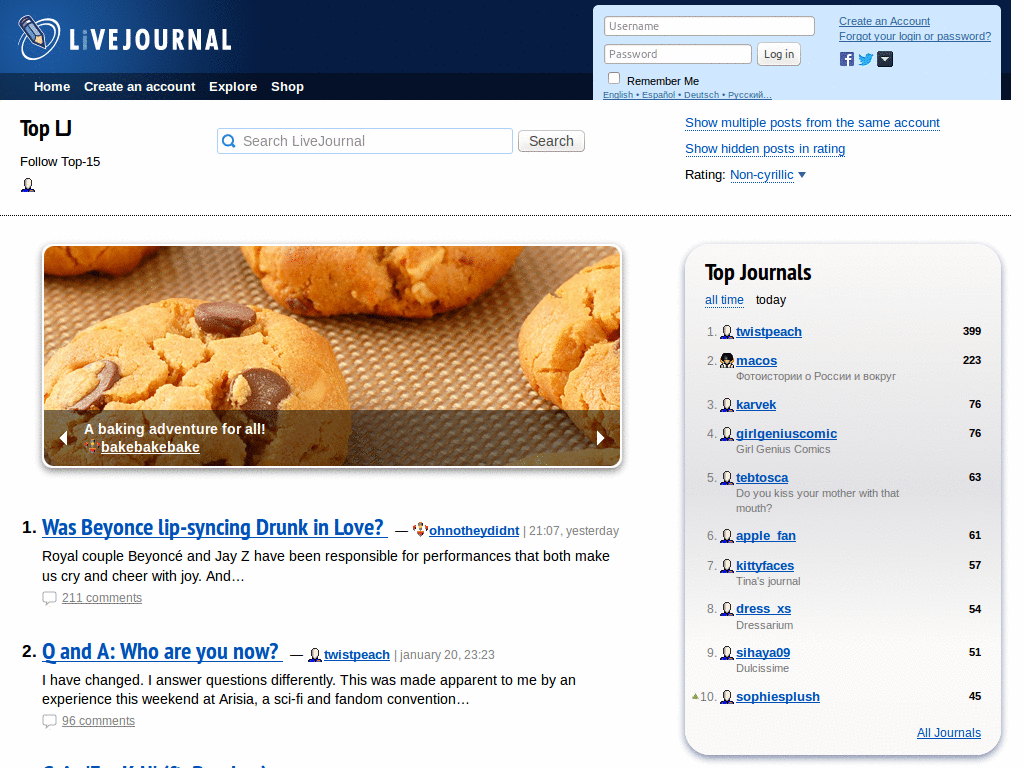1024x768 pixels.
Task: Log in with the Facebook icon
Action: coord(846,59)
